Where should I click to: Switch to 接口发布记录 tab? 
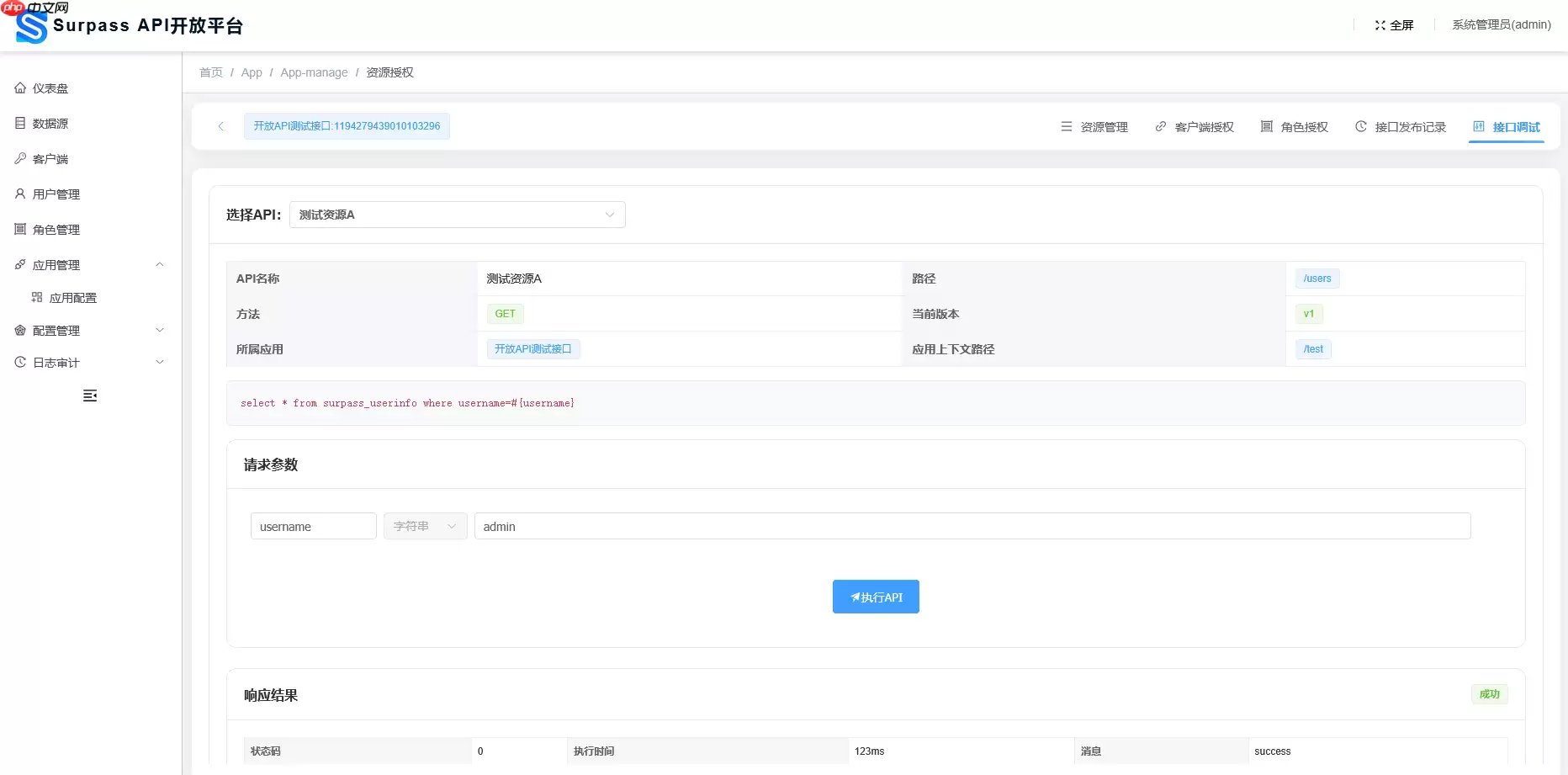(1410, 126)
